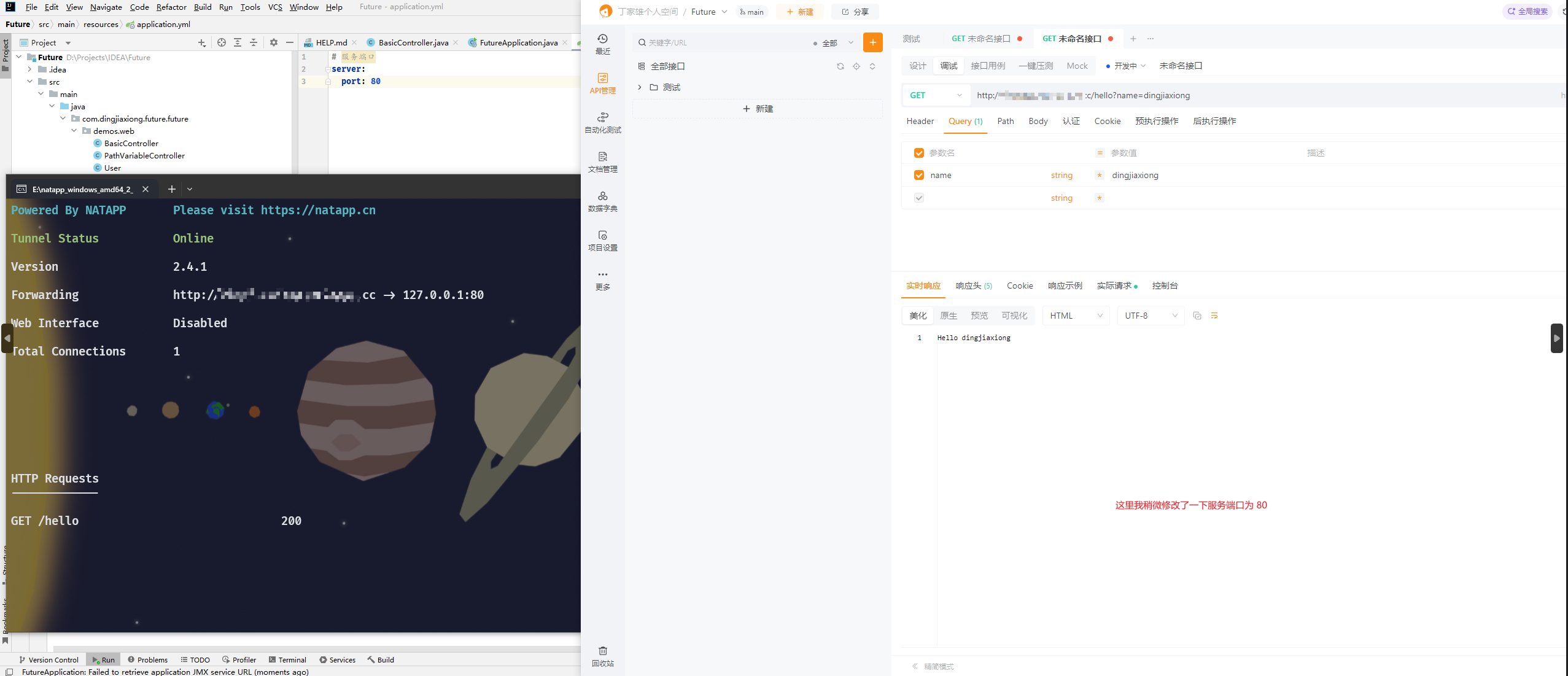Open the 最近 recent history sidebar icon
Viewport: 1568px width, 676px height.
[x=602, y=44]
